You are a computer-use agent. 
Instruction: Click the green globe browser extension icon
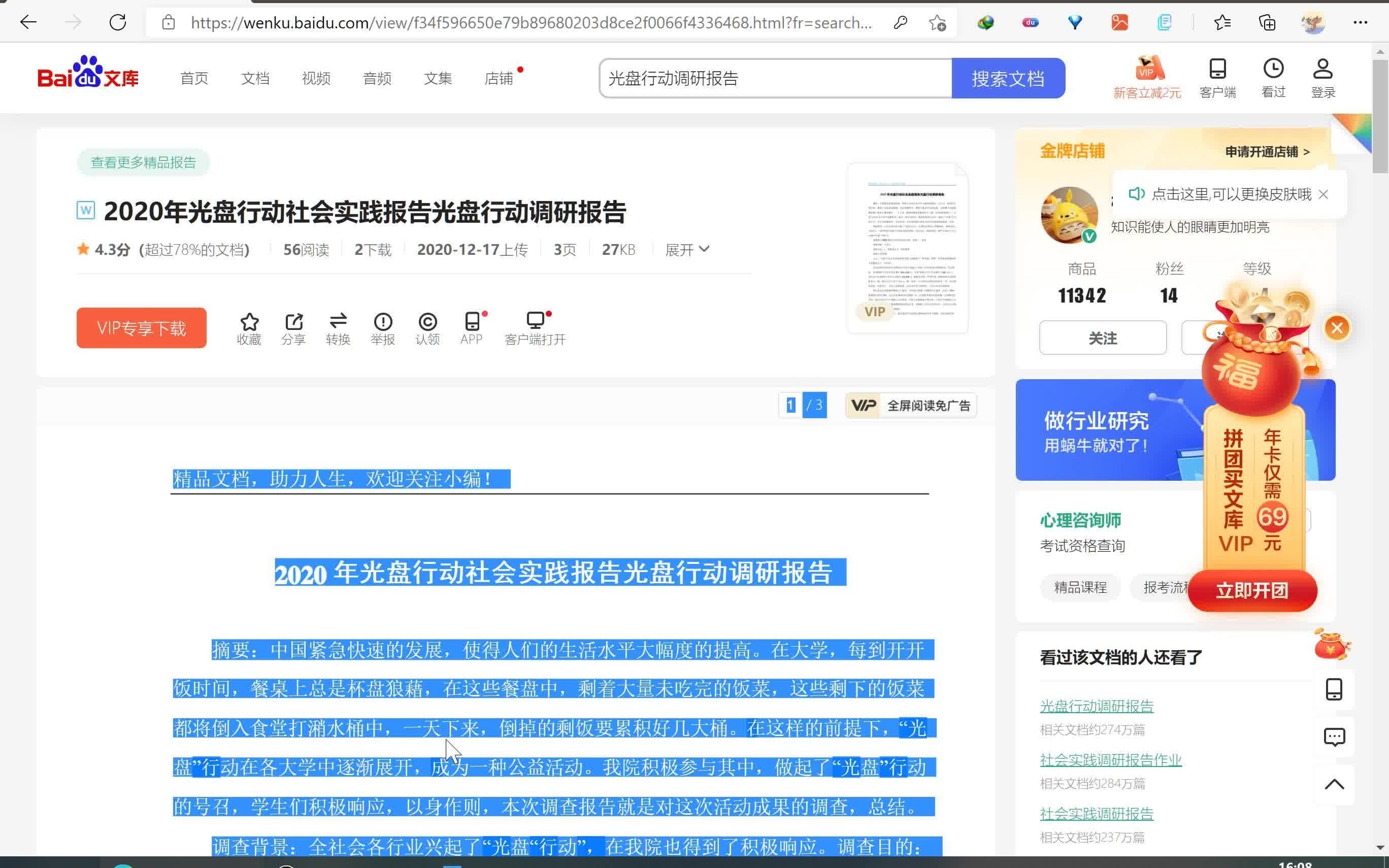[x=985, y=22]
